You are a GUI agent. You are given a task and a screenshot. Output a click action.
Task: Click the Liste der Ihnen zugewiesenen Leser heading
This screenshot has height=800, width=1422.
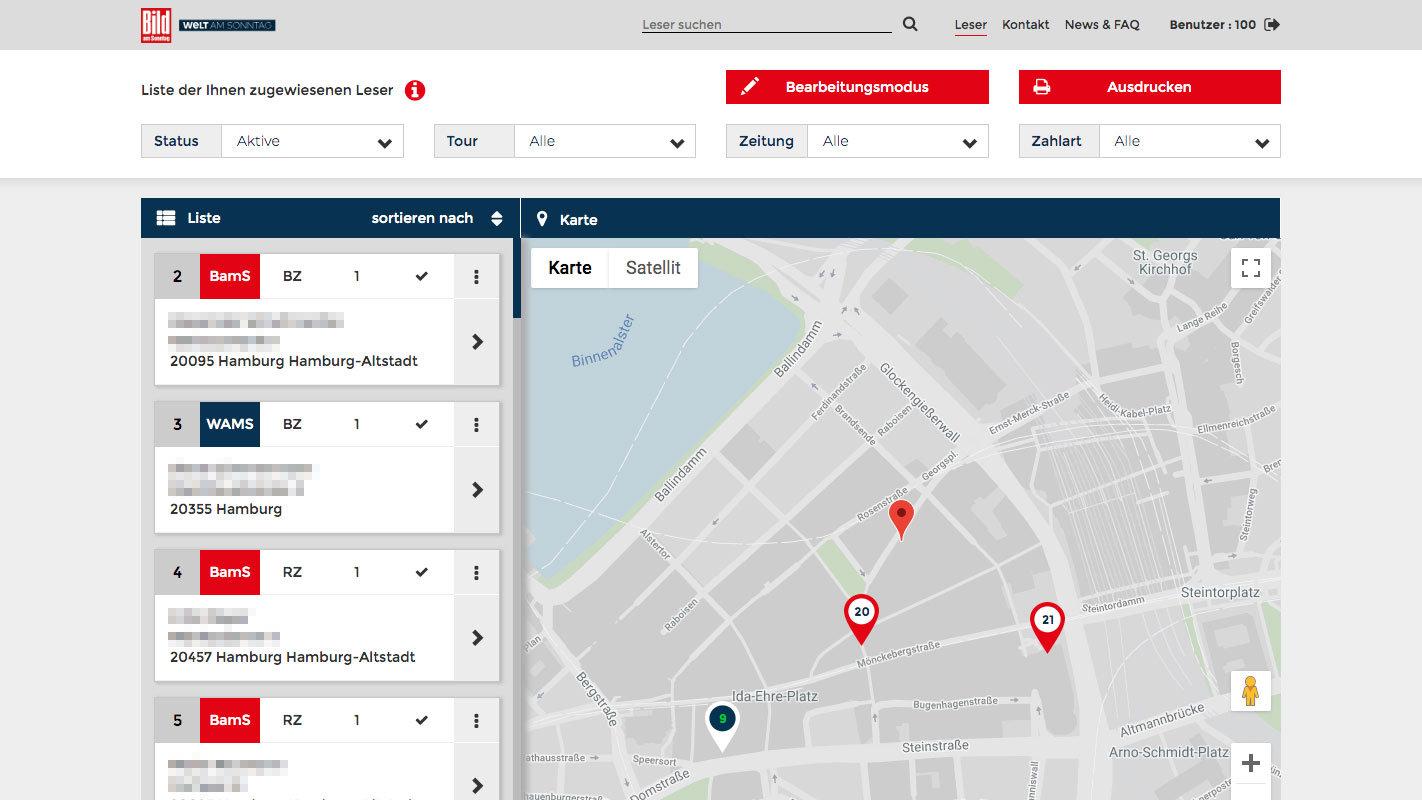click(x=267, y=90)
